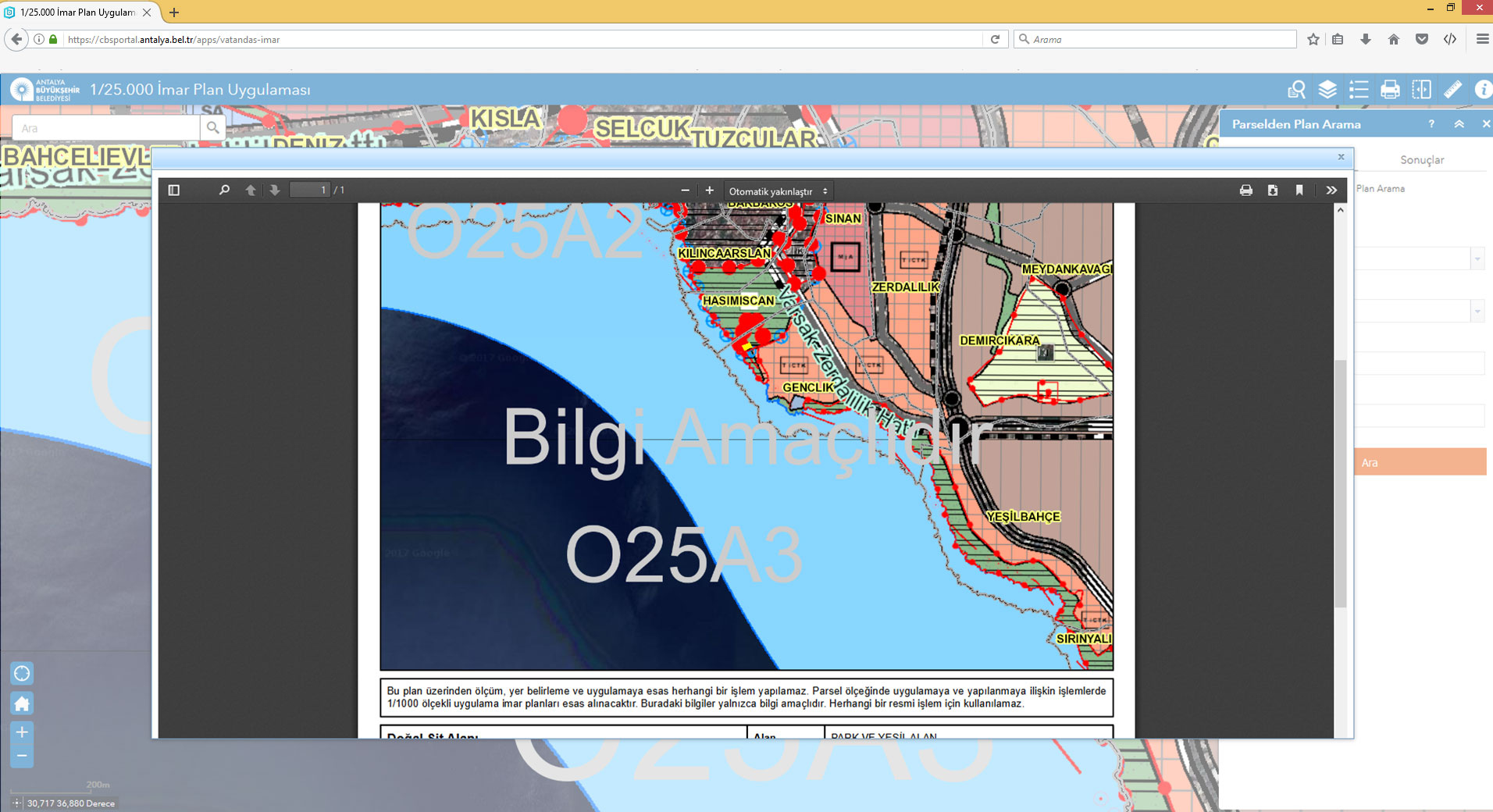The image size is (1493, 812).
Task: Open Otomatik yakınlaştır zoom dropdown
Action: (x=778, y=191)
